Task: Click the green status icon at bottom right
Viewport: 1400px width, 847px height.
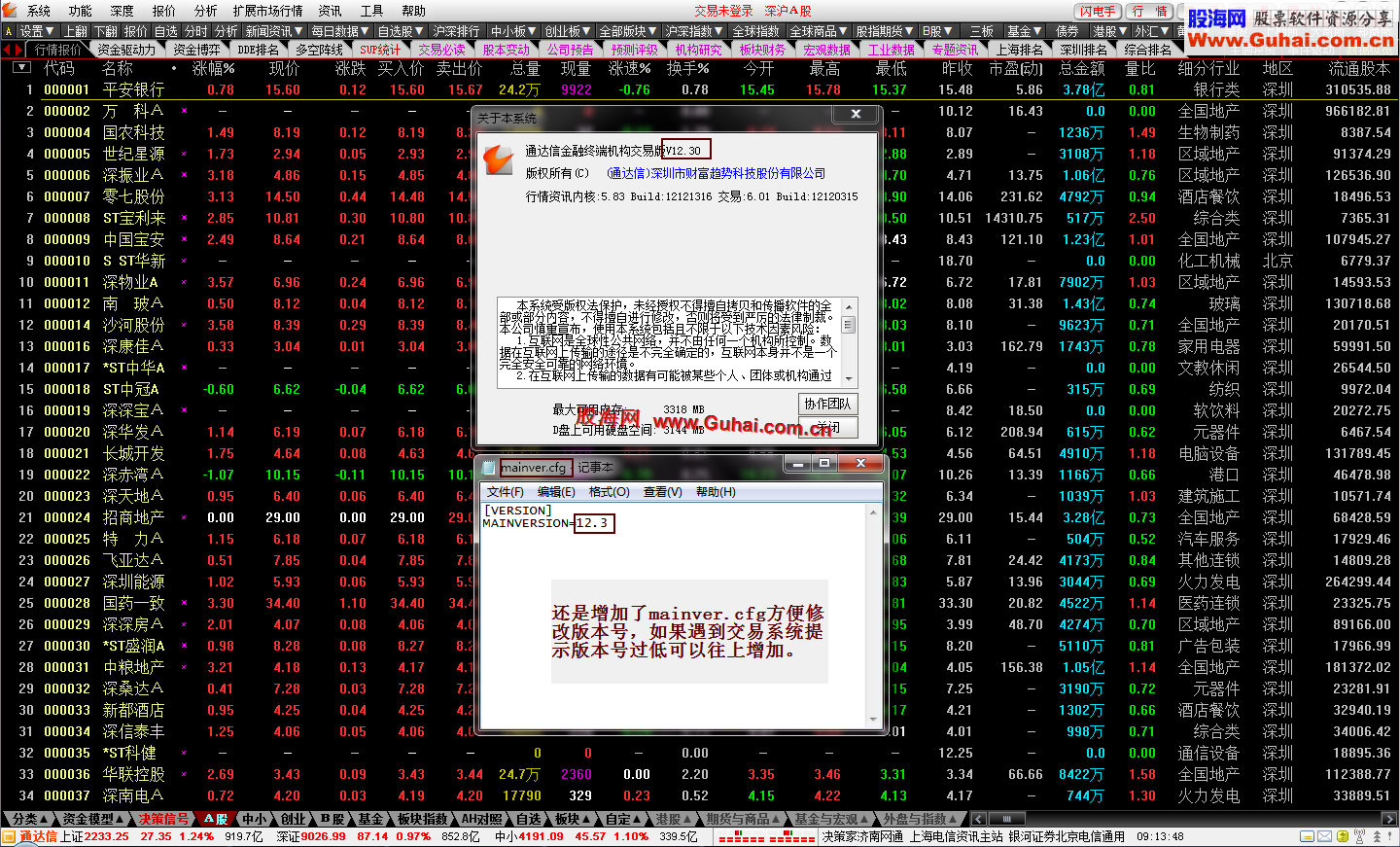Action: coord(1342,836)
